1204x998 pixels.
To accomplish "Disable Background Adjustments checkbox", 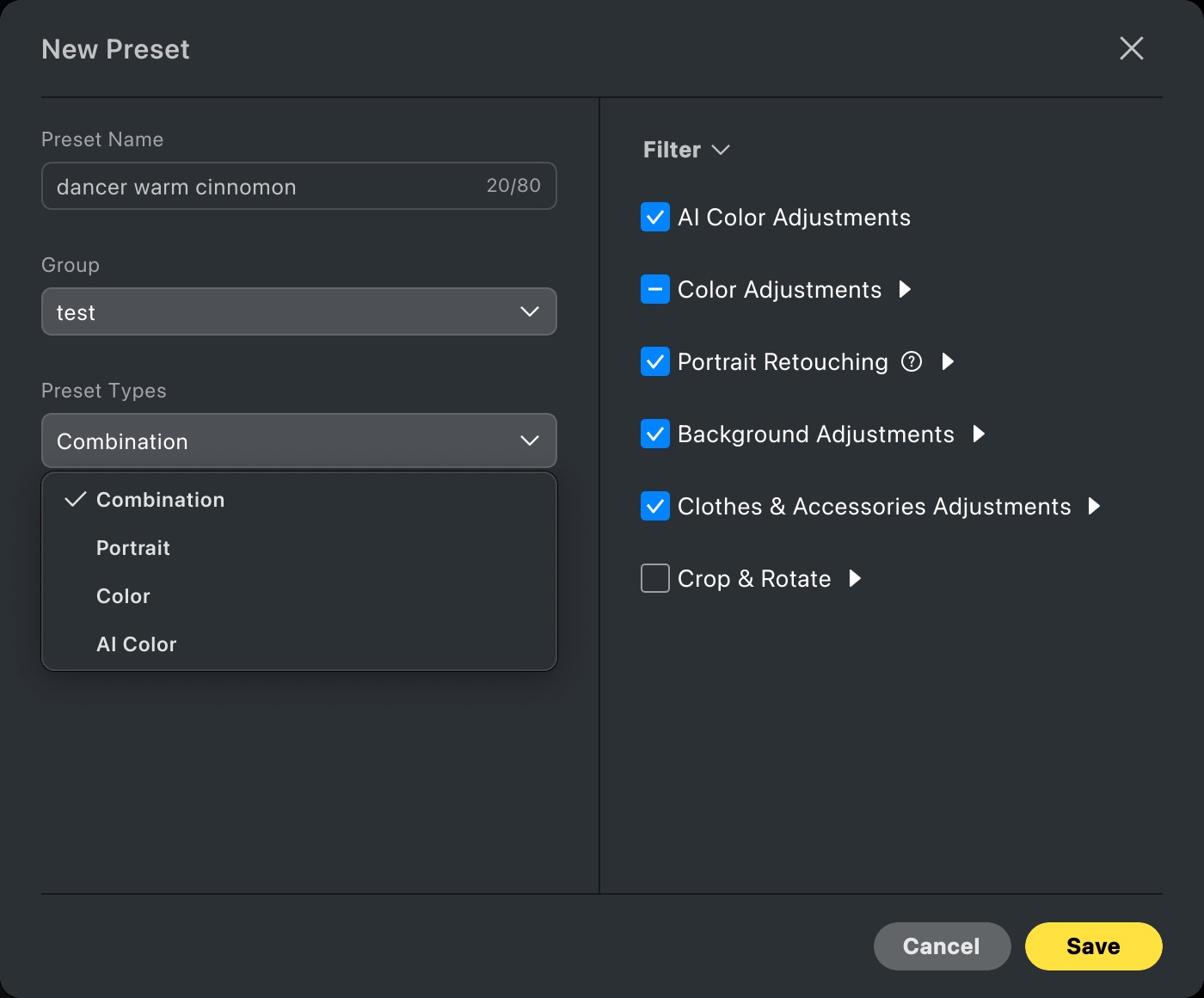I will (x=655, y=434).
